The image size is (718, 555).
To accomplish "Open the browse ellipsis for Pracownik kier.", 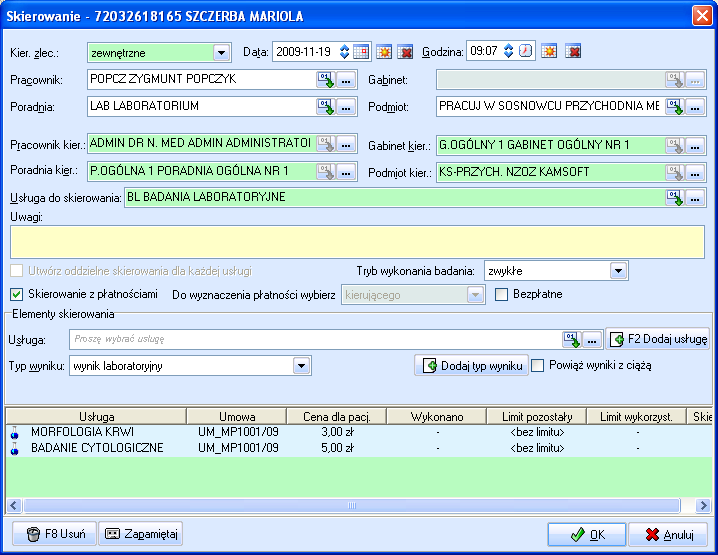I will [346, 144].
